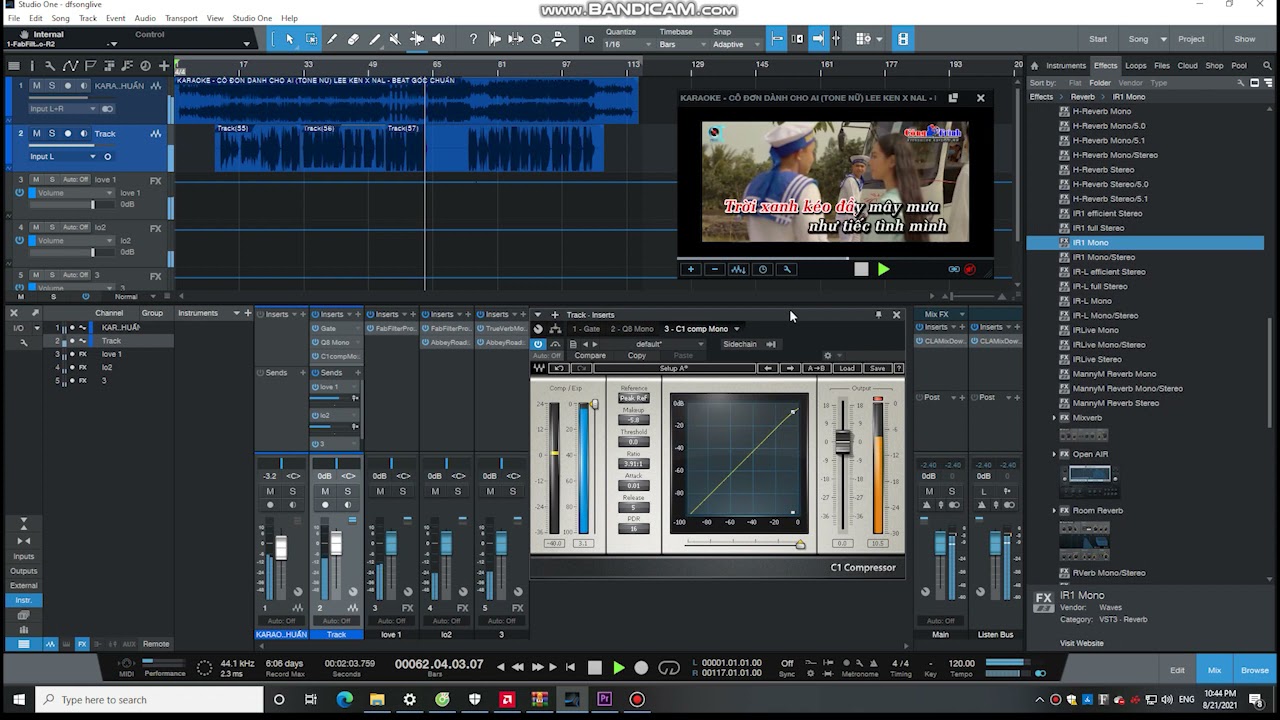Toggle the Loop button in transport

[669, 667]
